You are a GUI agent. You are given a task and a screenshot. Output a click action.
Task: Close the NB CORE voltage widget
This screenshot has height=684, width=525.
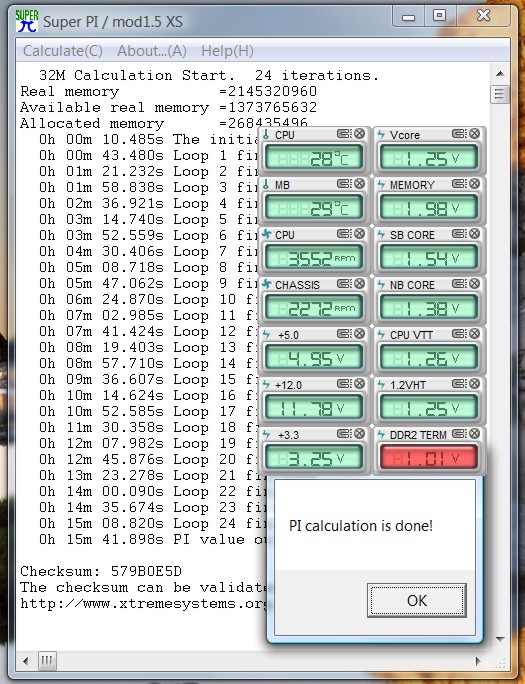pyautogui.click(x=474, y=284)
